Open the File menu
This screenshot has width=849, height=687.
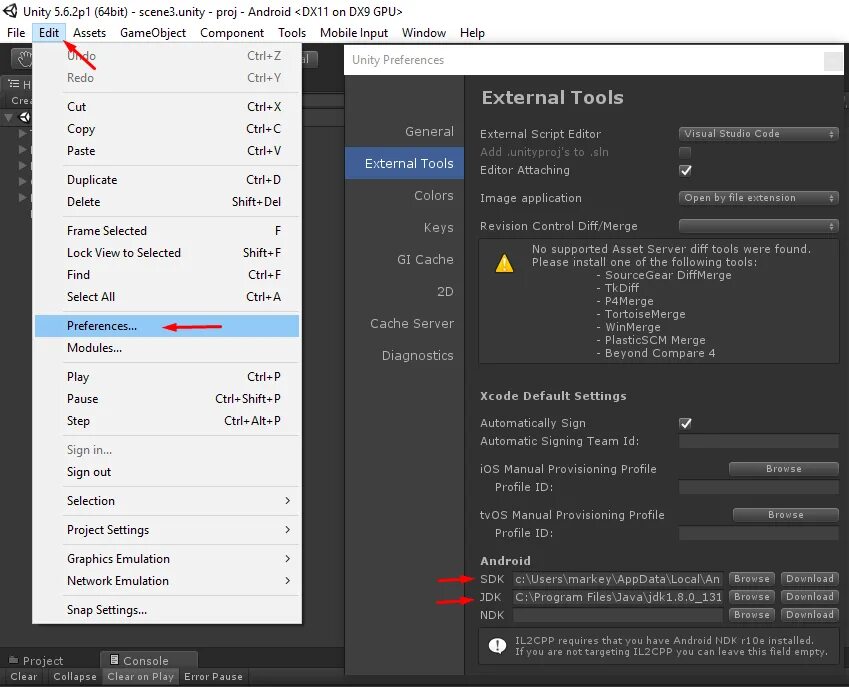(16, 33)
